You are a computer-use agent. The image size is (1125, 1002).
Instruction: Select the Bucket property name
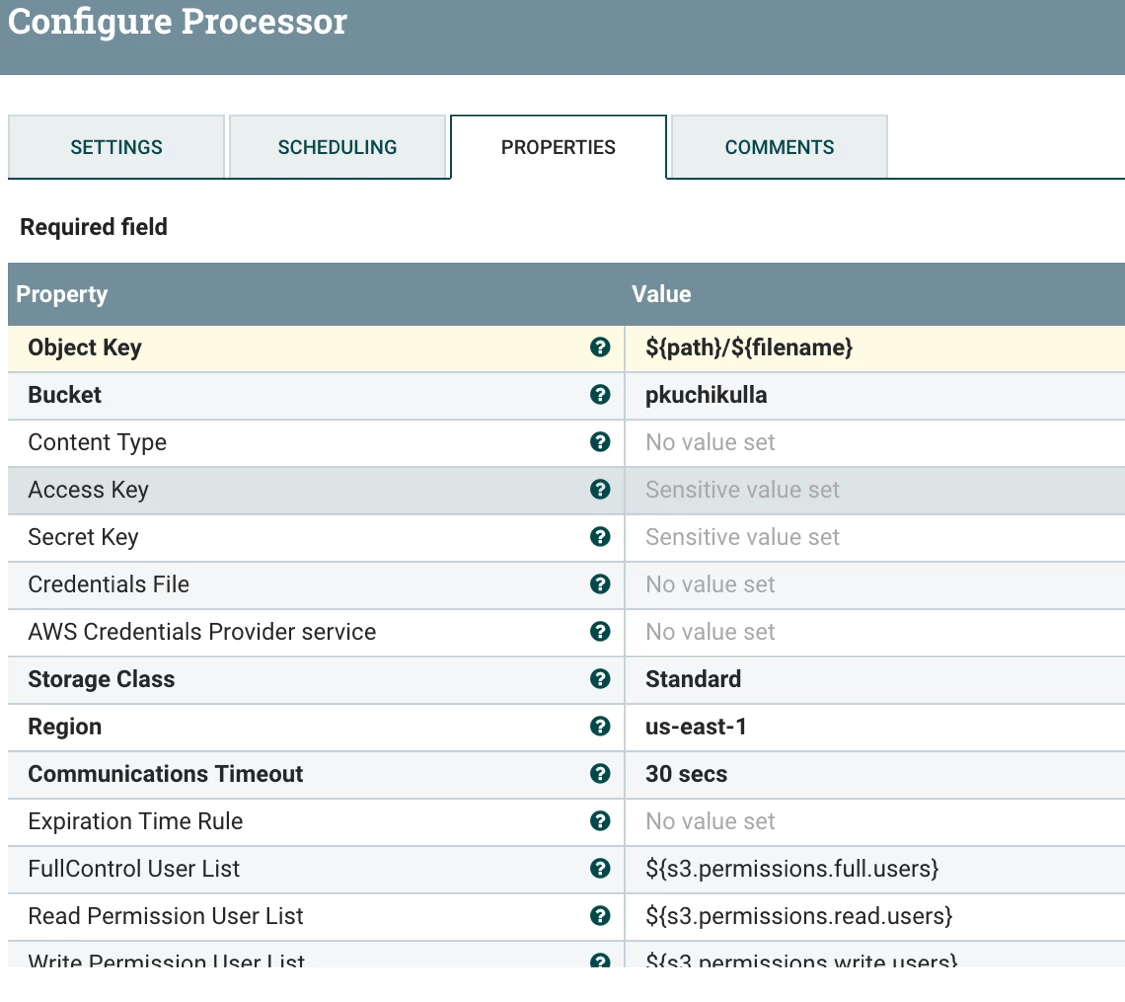coord(65,395)
